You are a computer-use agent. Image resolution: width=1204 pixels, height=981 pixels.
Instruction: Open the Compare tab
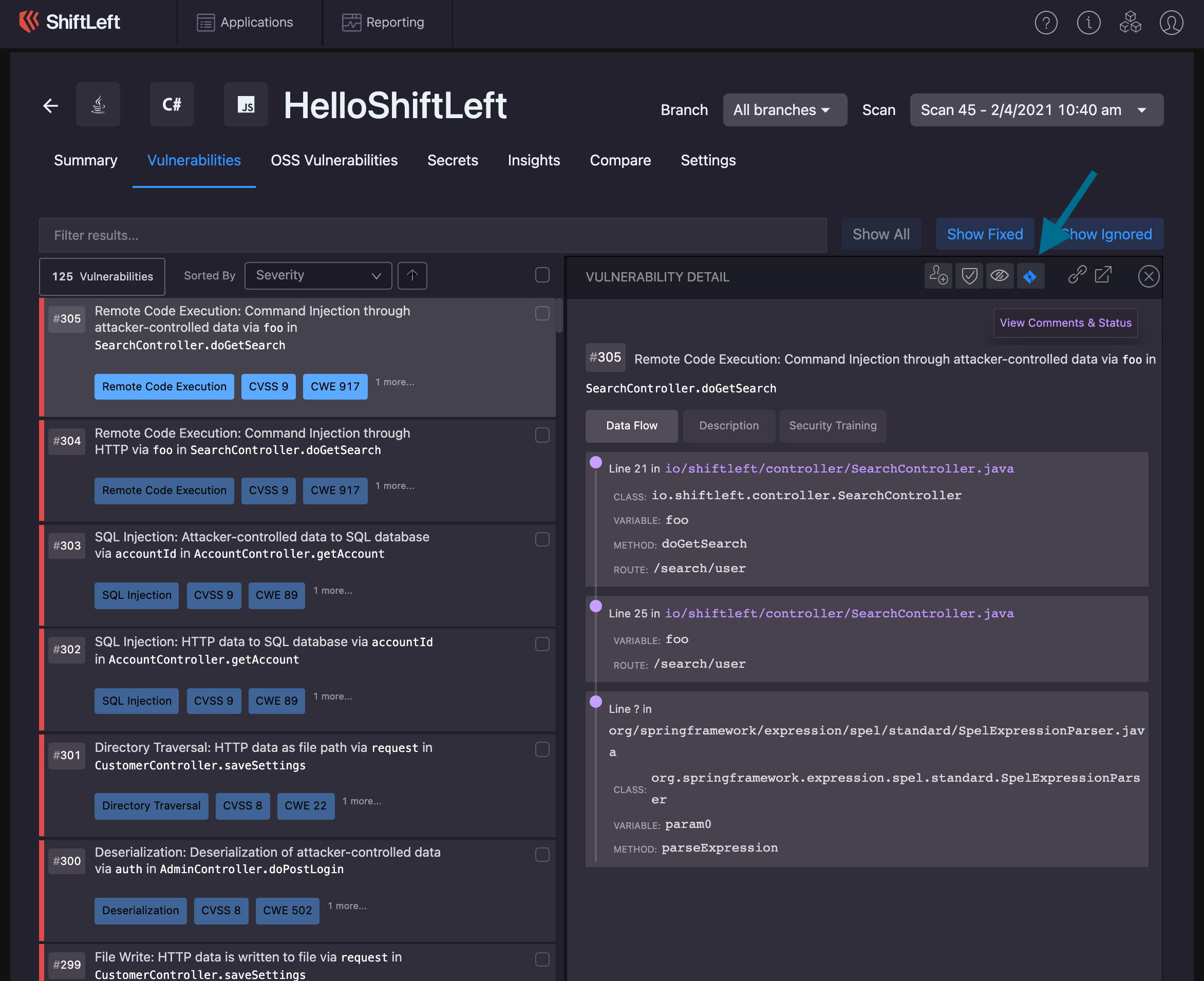pyautogui.click(x=620, y=160)
